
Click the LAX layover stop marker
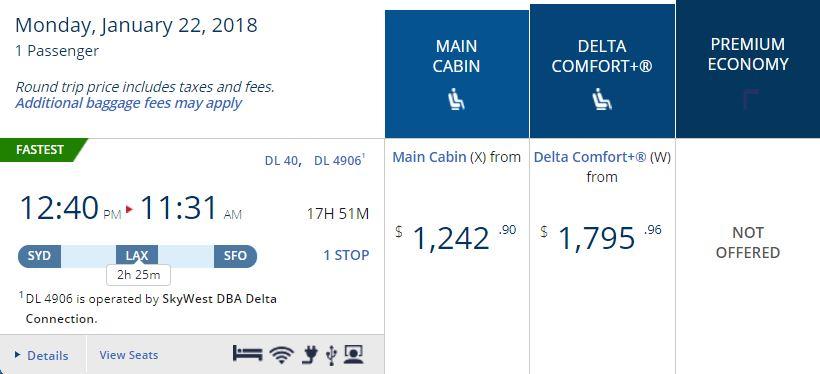(x=137, y=256)
